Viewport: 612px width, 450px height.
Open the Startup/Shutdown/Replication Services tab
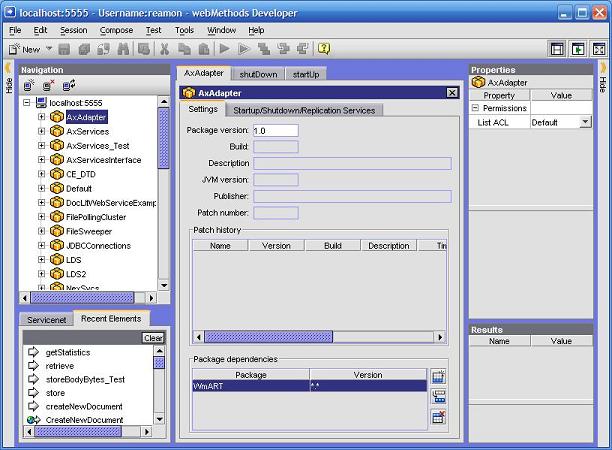tap(304, 110)
